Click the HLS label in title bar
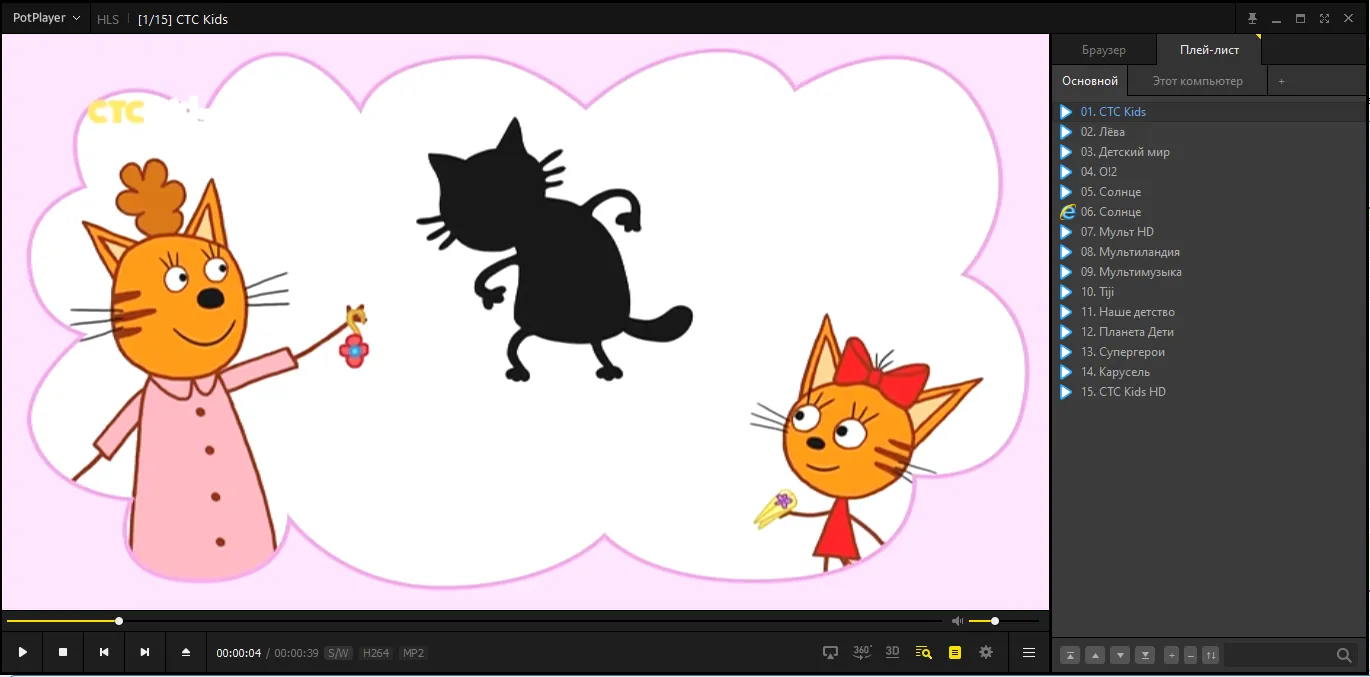 (108, 19)
